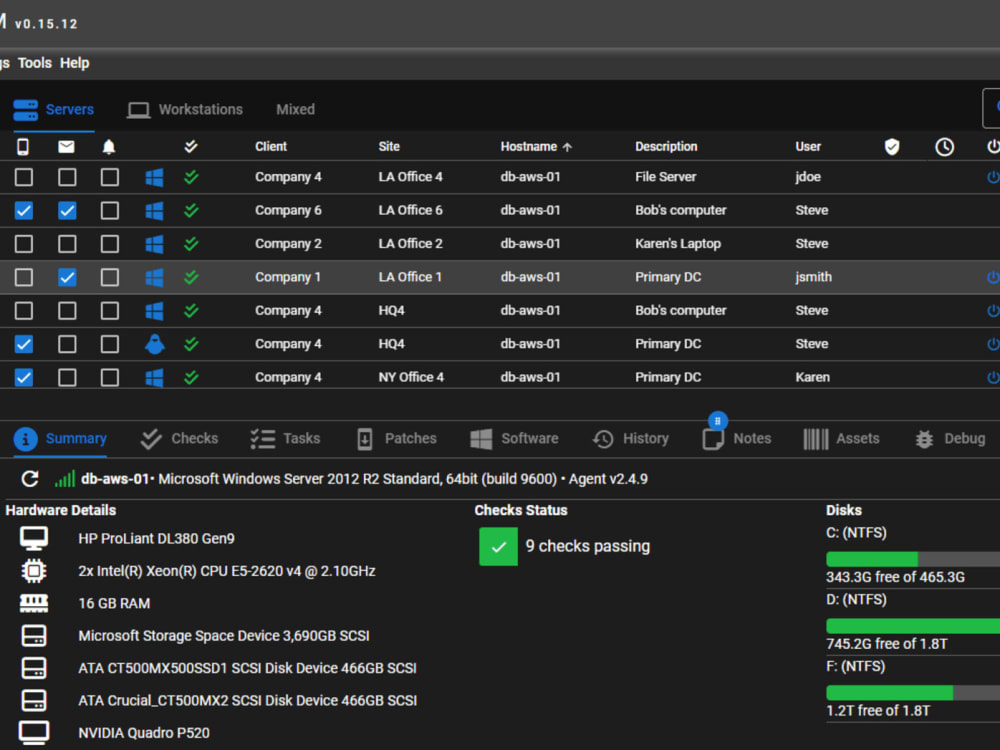The image size is (1000, 750).
Task: Click the shield column header icon
Action: 891,146
